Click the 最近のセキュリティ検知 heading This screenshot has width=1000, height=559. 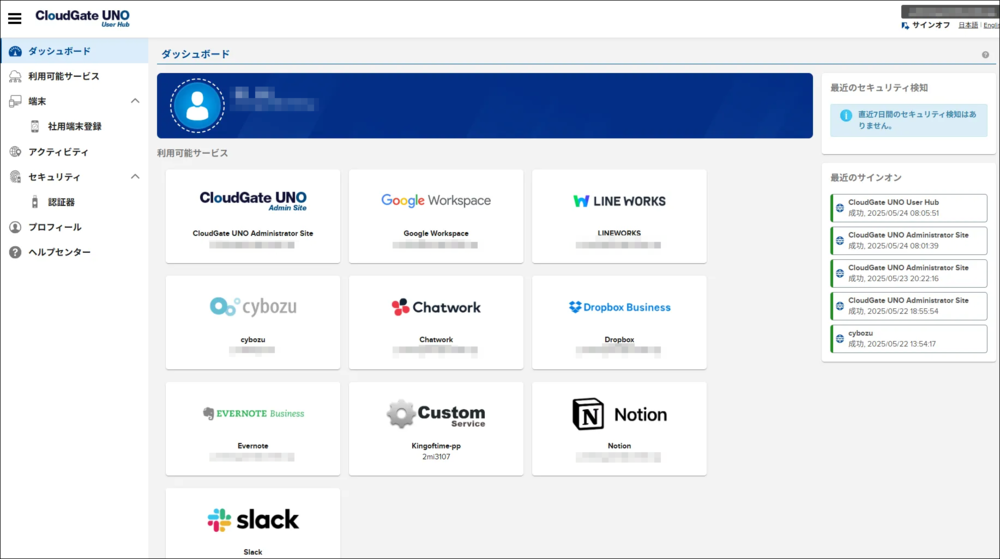[x=879, y=88]
